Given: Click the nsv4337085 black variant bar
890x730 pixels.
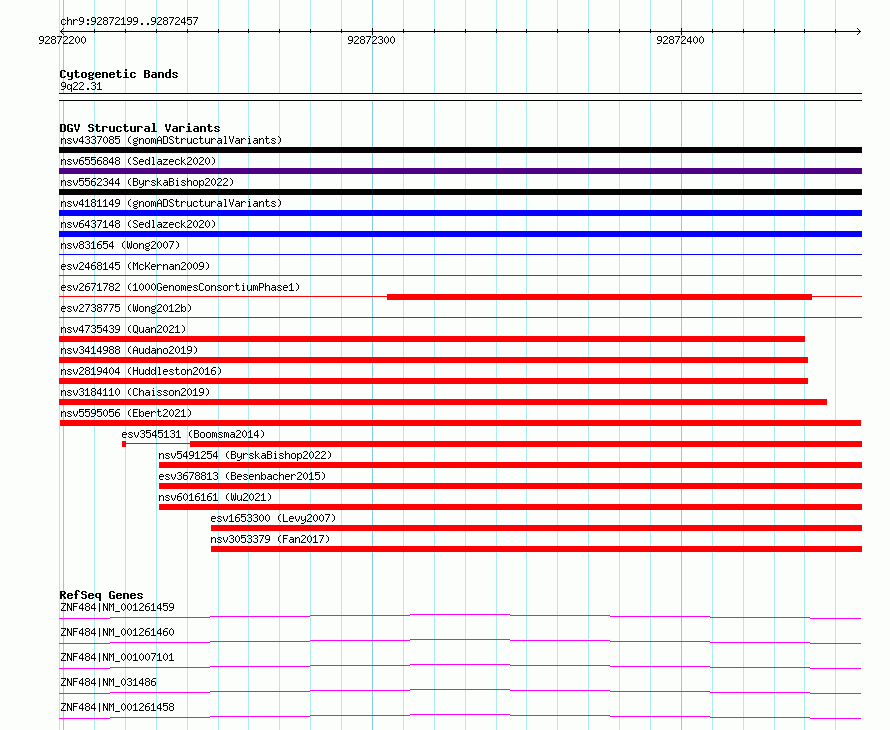Looking at the screenshot, I should 460,150.
